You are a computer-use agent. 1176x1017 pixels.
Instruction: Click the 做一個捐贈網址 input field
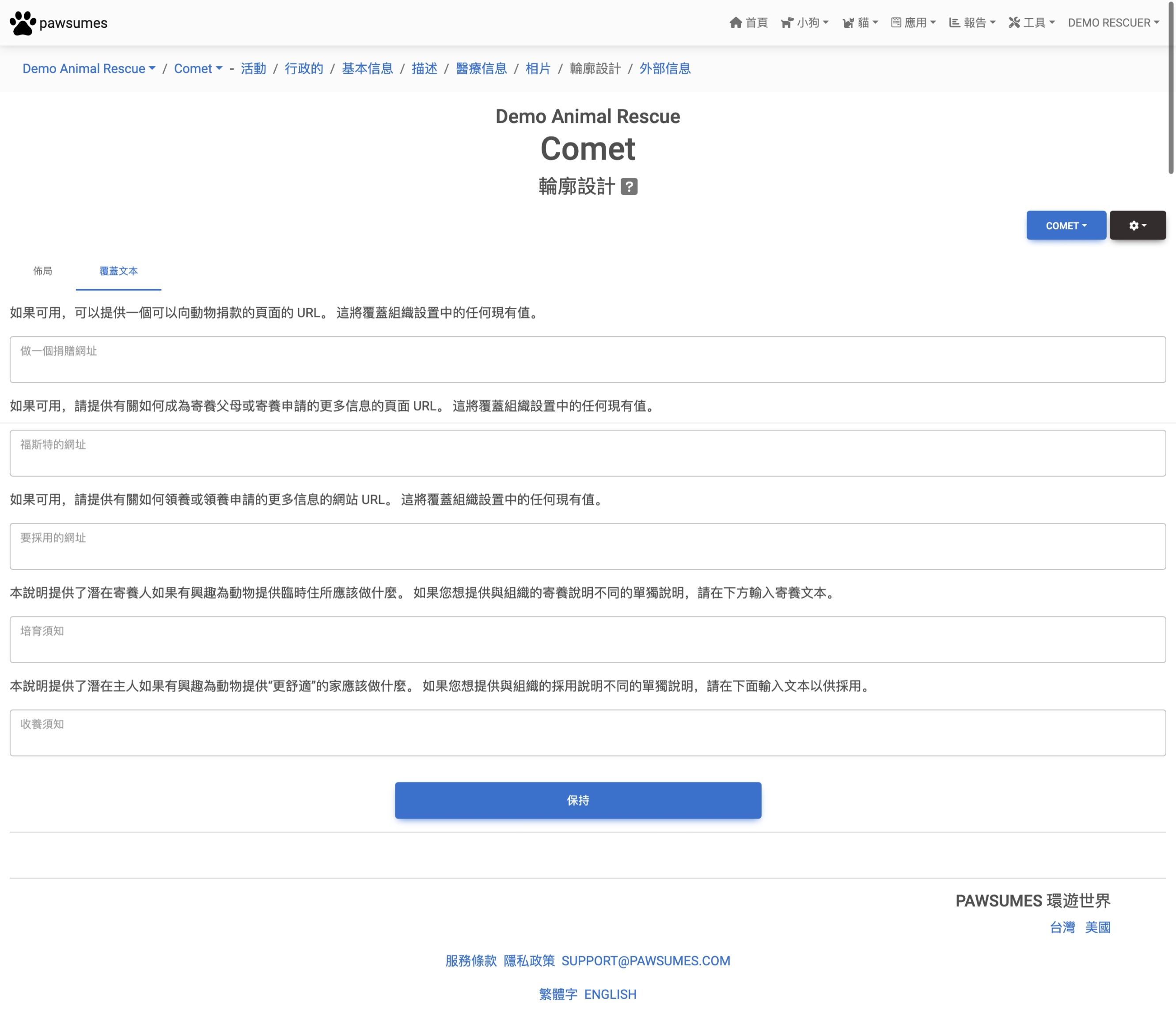tap(587, 359)
